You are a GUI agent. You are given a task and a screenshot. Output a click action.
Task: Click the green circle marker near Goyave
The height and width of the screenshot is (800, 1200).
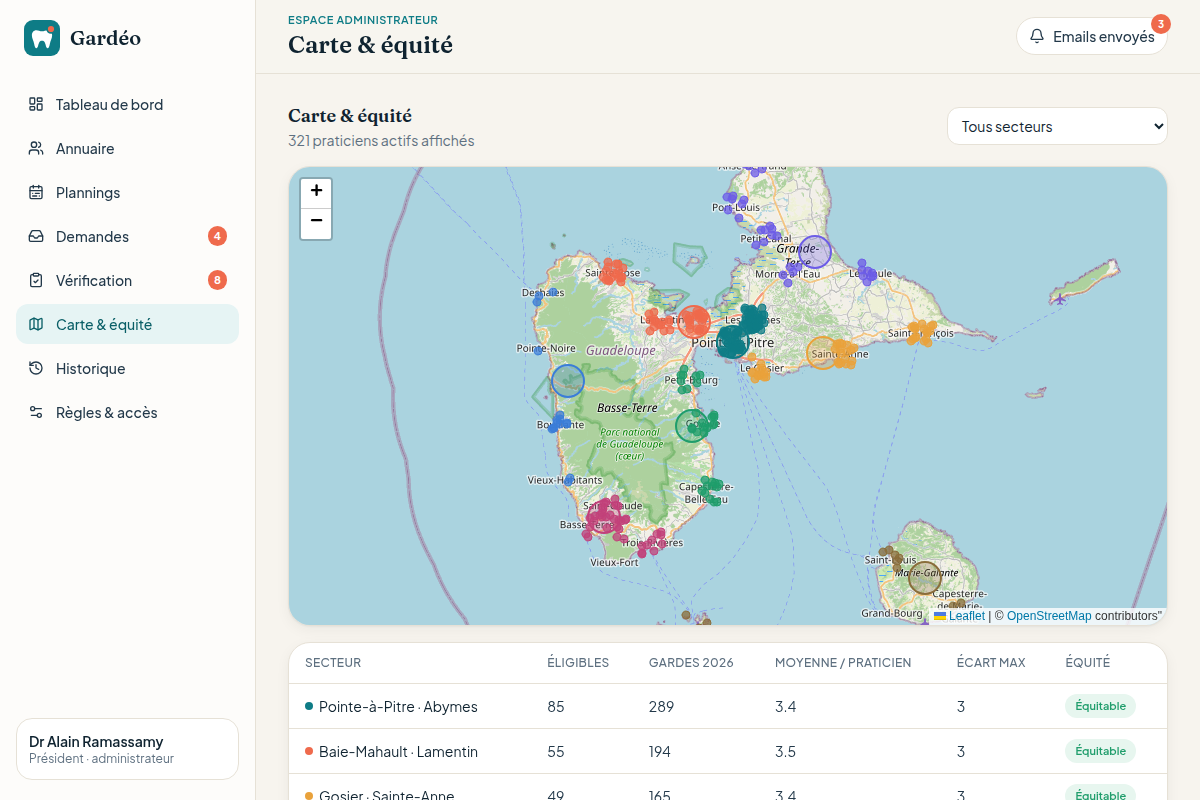[692, 426]
